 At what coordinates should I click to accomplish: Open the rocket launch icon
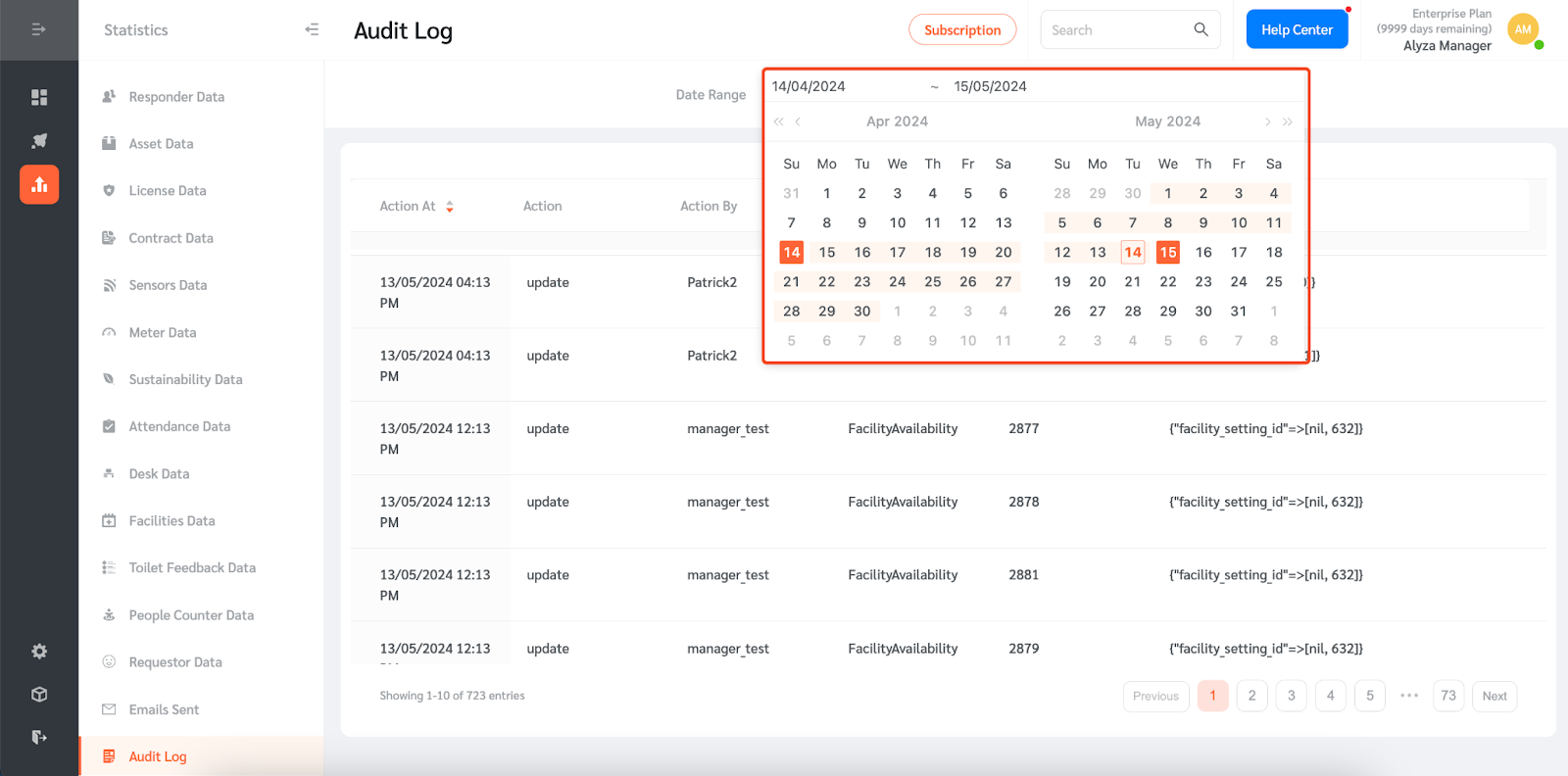[39, 141]
